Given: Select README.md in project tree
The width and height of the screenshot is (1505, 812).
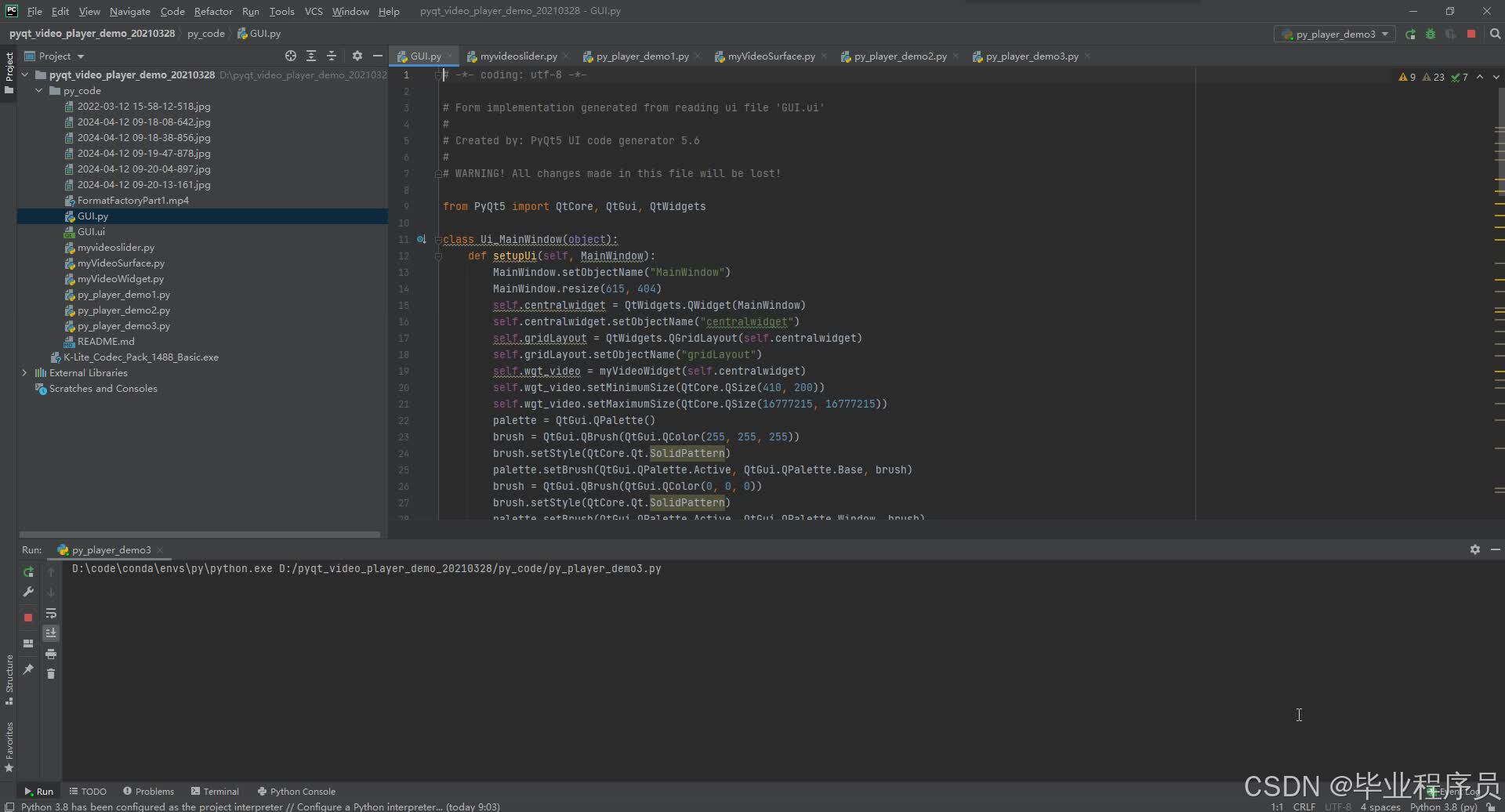Looking at the screenshot, I should tap(106, 341).
